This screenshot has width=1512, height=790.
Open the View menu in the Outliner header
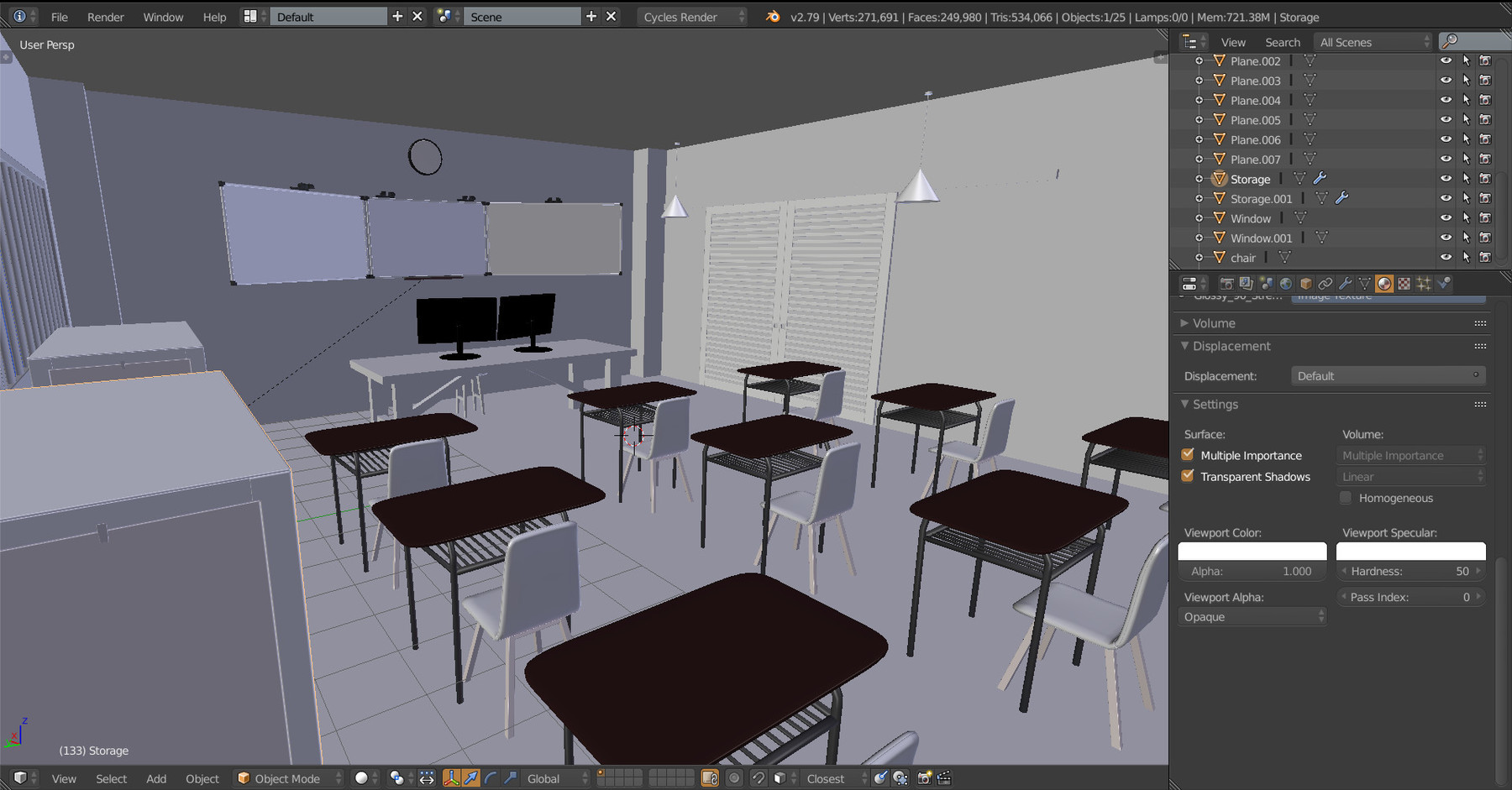[1232, 42]
